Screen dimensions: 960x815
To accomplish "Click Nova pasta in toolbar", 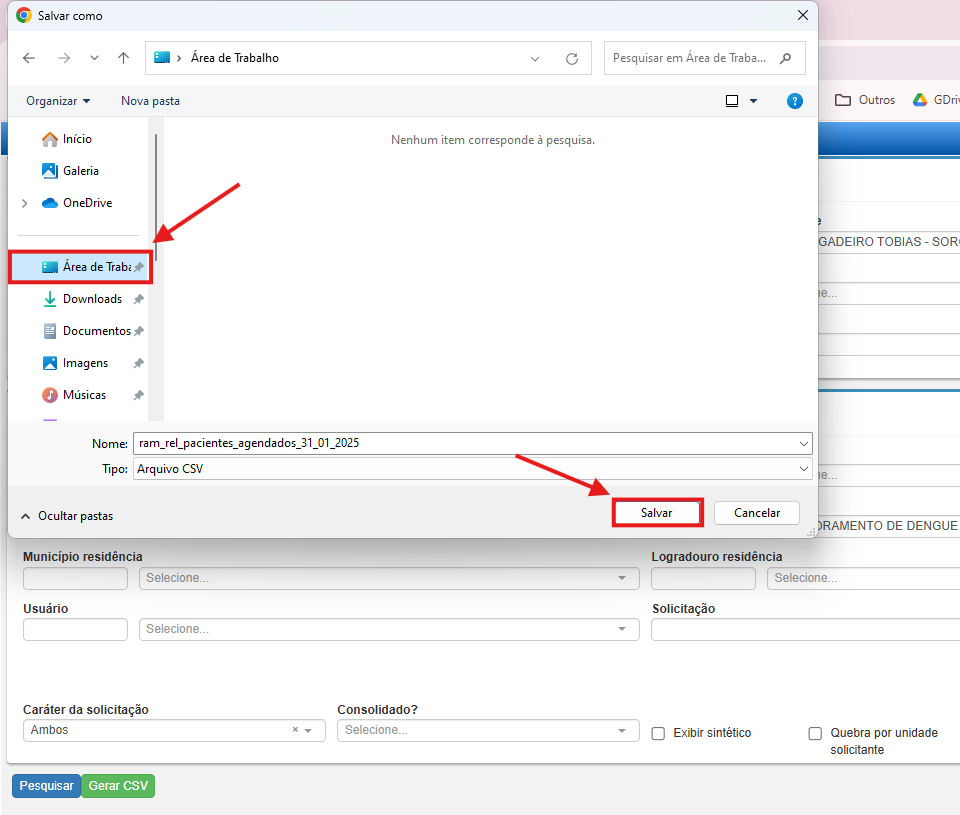I will tap(150, 101).
